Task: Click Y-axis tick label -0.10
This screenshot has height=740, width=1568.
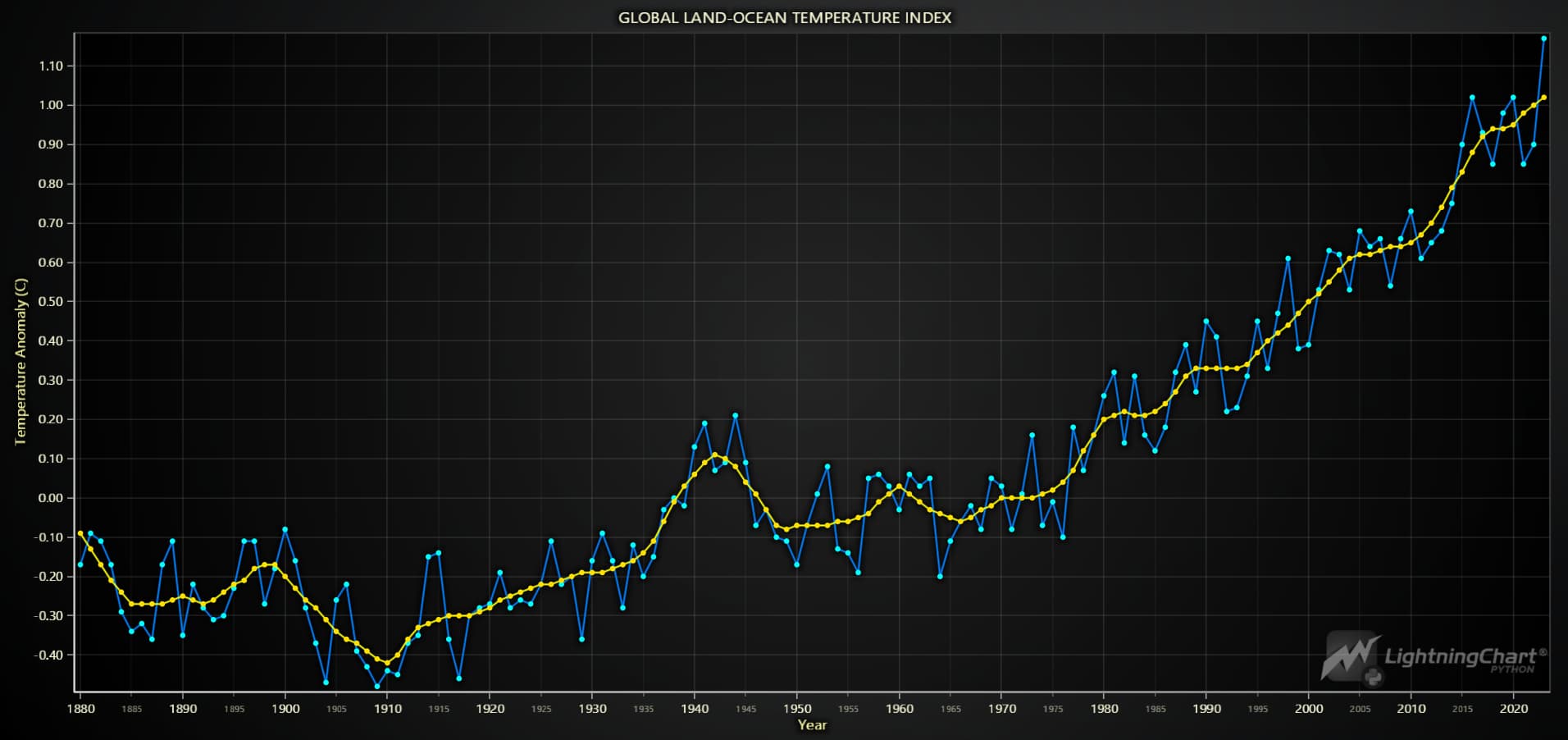Action: point(48,537)
